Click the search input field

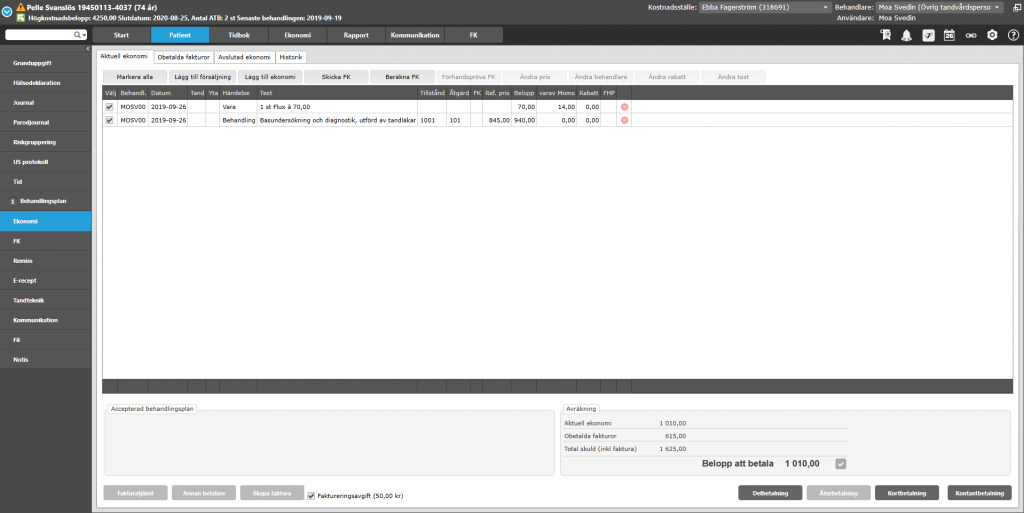click(41, 35)
